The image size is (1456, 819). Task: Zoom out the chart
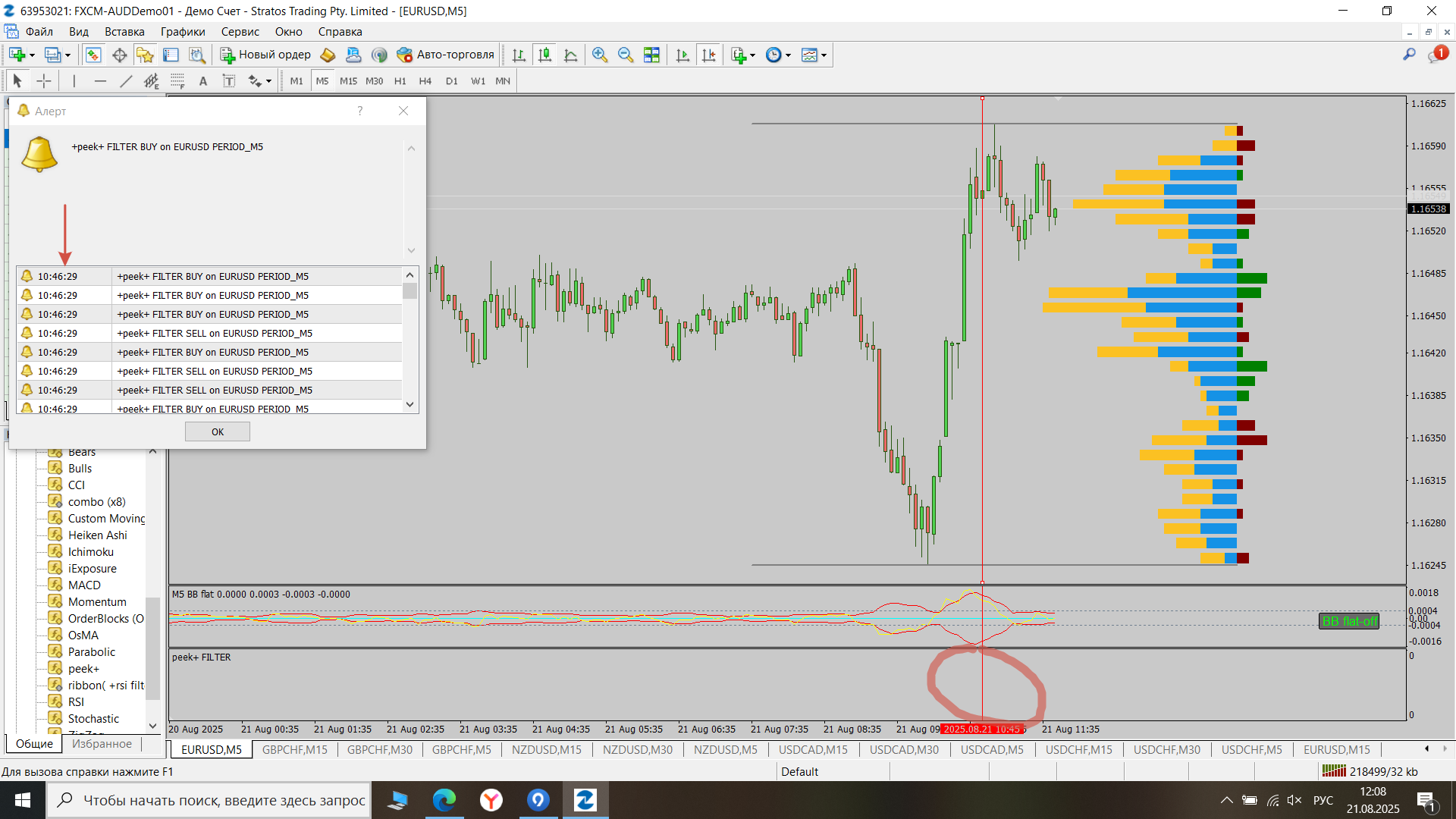pos(626,55)
